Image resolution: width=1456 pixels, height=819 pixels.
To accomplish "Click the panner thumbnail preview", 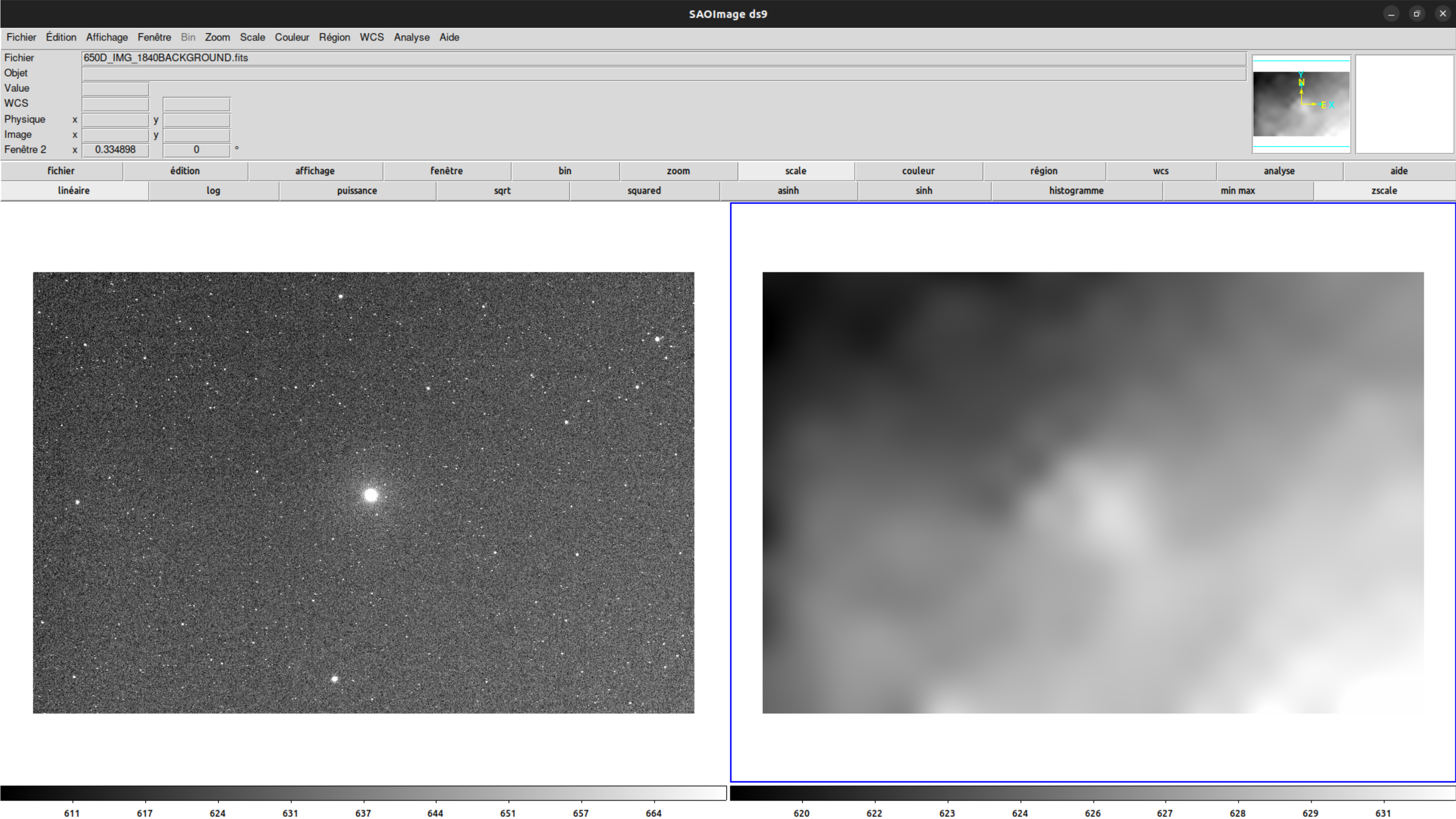I will 1301,104.
